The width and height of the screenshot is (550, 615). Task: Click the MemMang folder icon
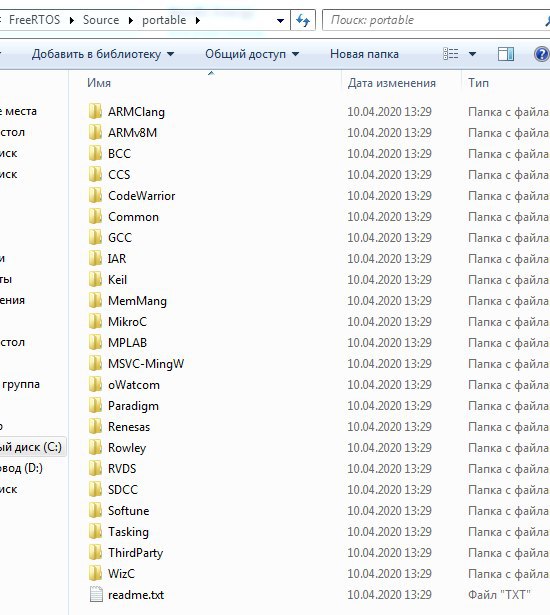tap(95, 300)
